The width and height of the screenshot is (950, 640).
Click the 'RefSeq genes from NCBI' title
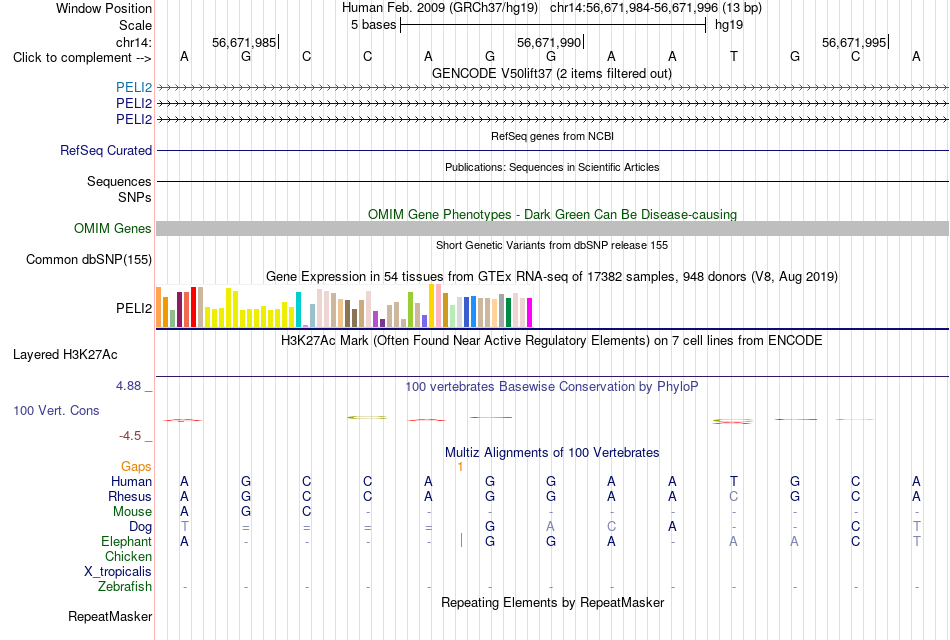click(553, 136)
